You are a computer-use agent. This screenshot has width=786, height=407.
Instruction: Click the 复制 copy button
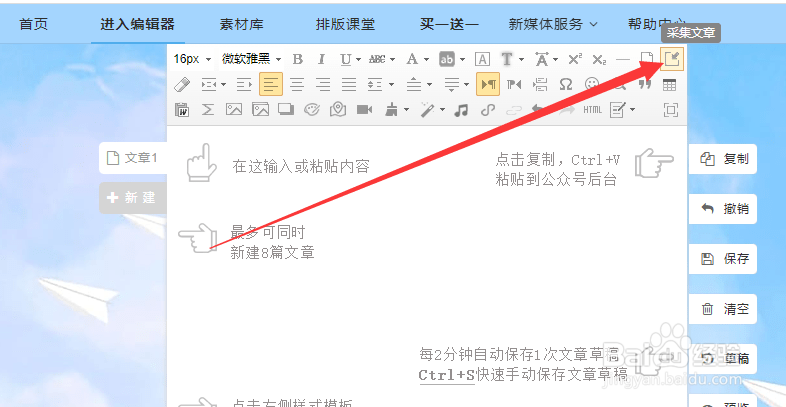[x=723, y=159]
